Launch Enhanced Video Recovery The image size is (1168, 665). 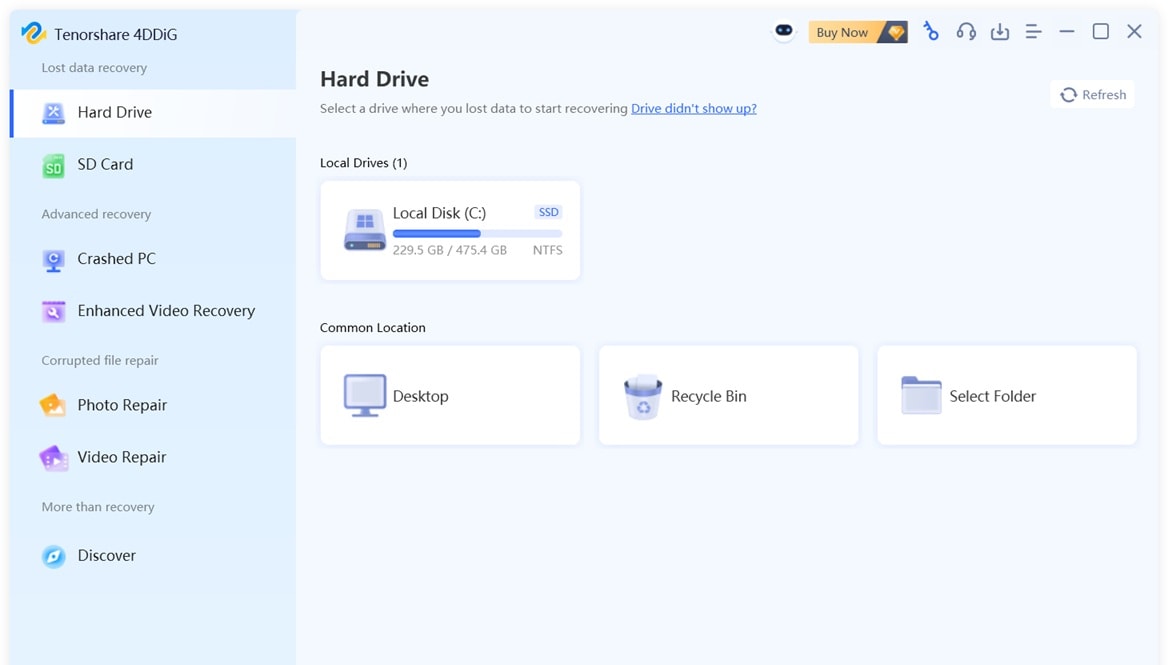165,310
